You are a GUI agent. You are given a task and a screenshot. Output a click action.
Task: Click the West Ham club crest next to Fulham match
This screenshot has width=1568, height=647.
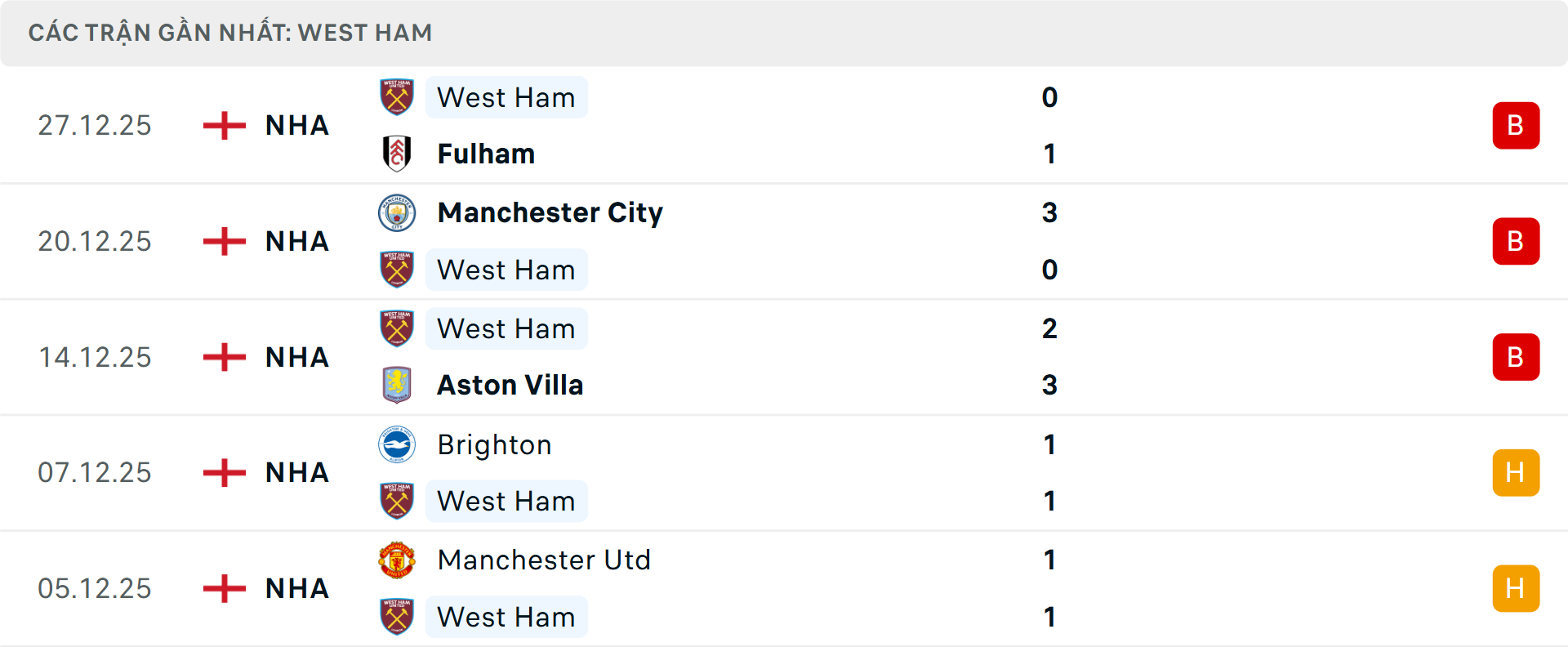point(397,97)
